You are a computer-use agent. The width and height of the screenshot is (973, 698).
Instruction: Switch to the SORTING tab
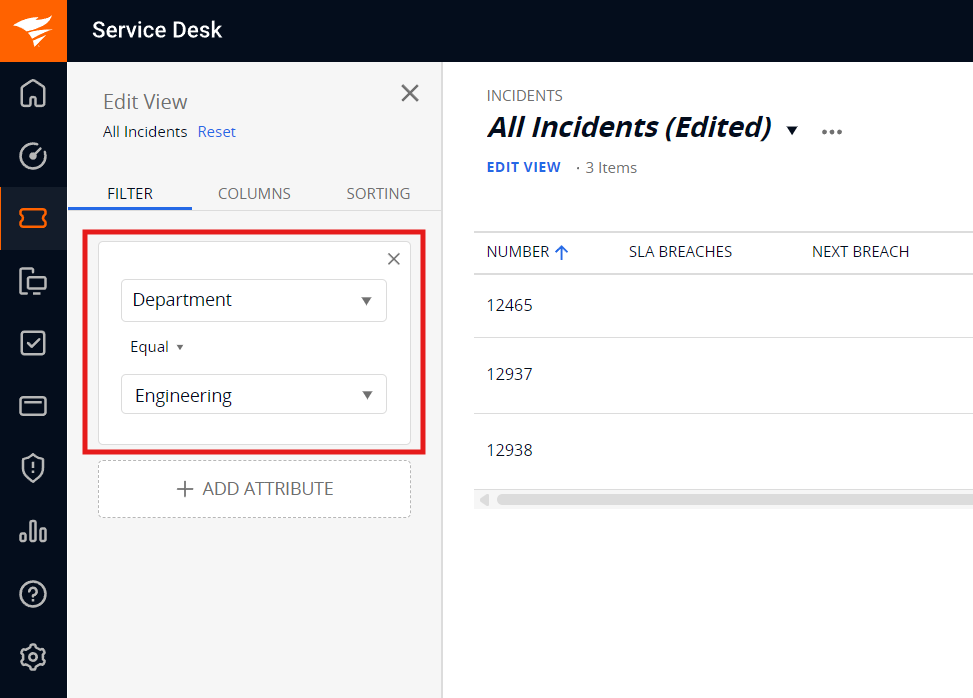[378, 193]
